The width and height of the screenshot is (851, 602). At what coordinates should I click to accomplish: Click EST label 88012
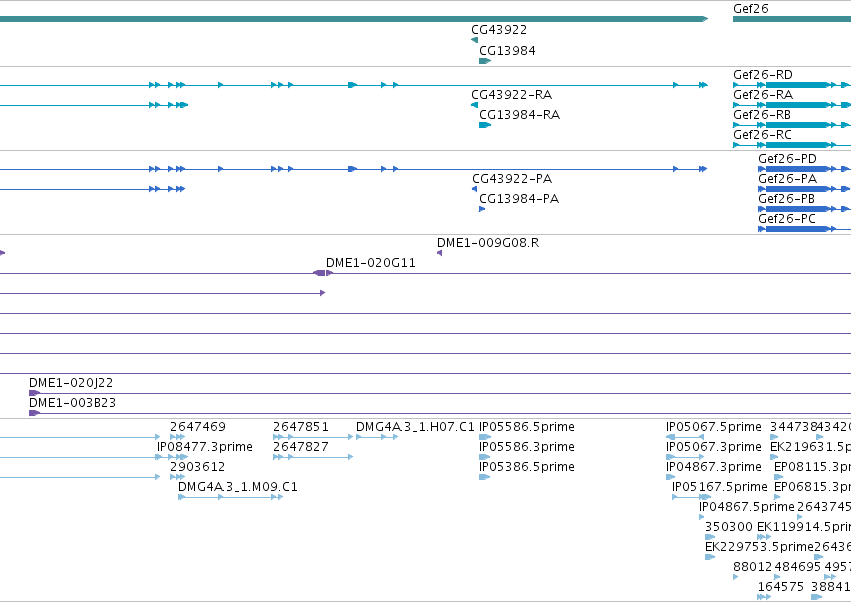coord(752,568)
